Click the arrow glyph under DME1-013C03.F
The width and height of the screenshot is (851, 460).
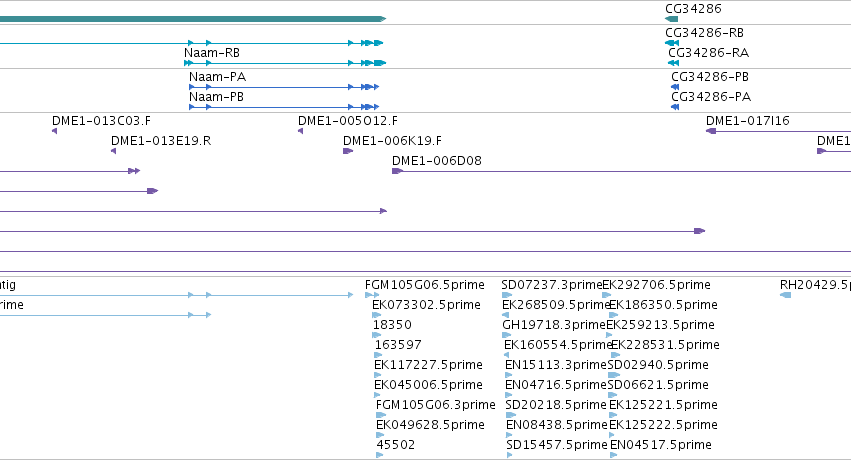(54, 131)
